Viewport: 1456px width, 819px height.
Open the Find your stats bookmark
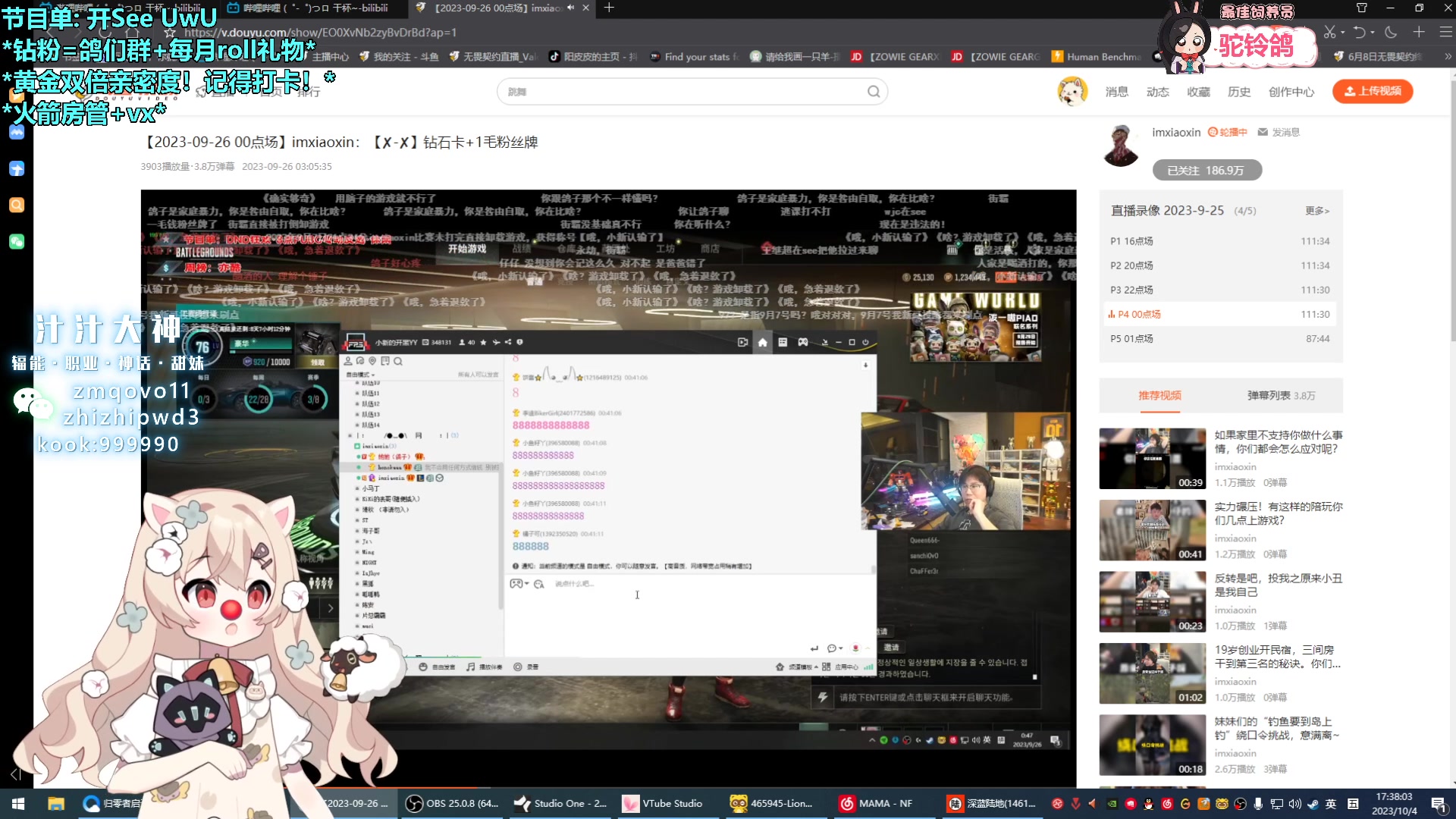click(x=695, y=56)
